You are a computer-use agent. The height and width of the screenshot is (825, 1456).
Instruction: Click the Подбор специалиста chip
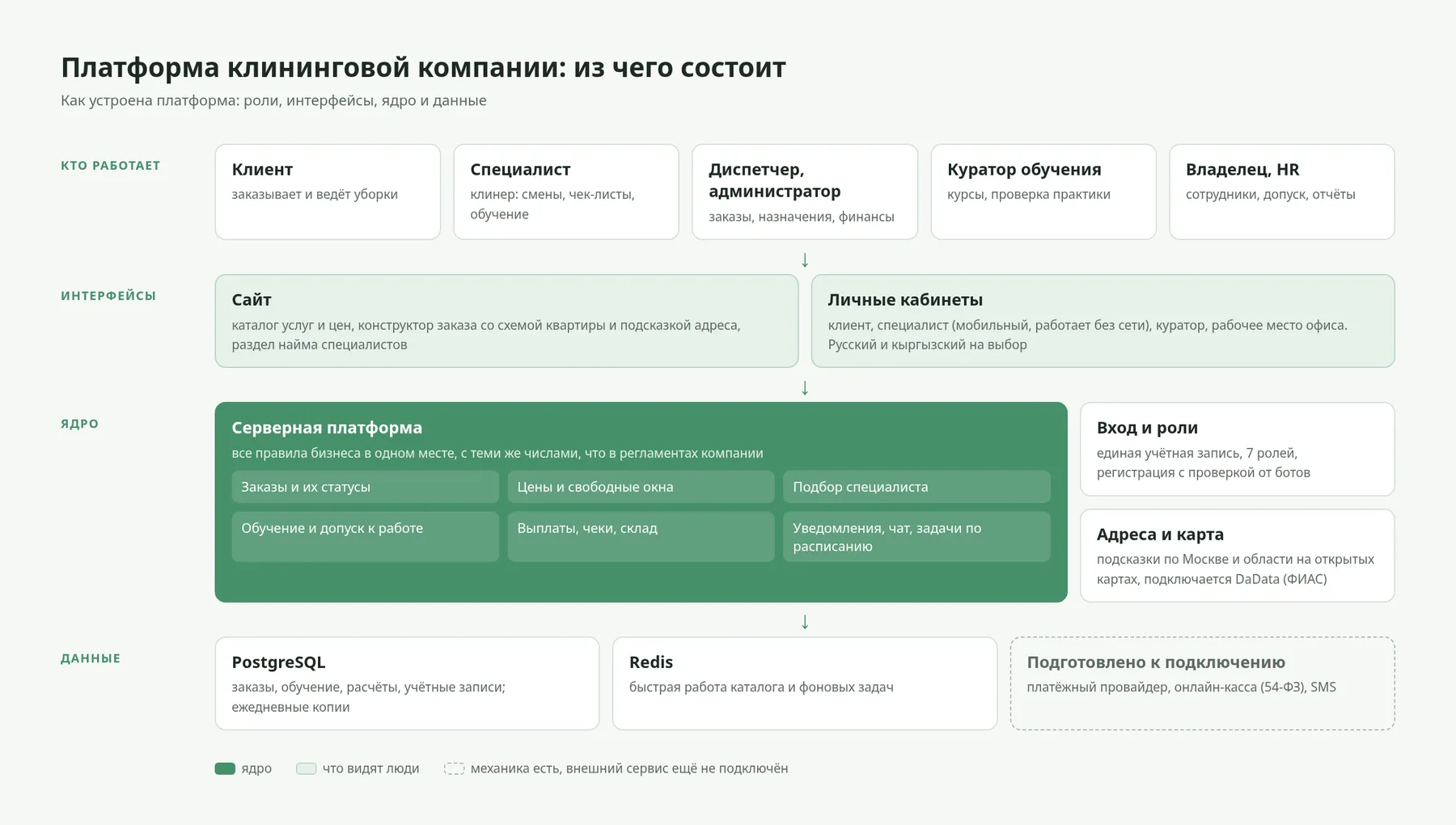916,487
